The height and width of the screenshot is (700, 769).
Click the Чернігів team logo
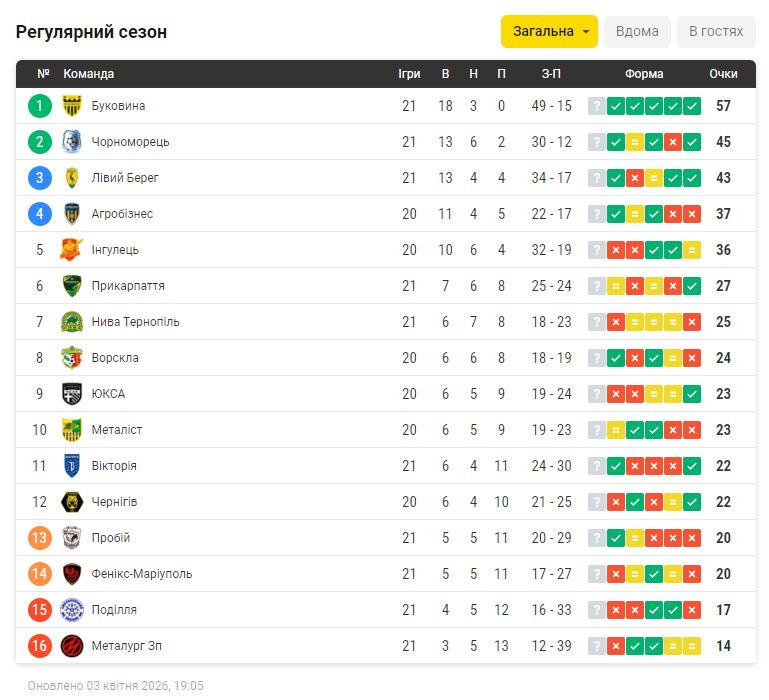click(x=71, y=502)
